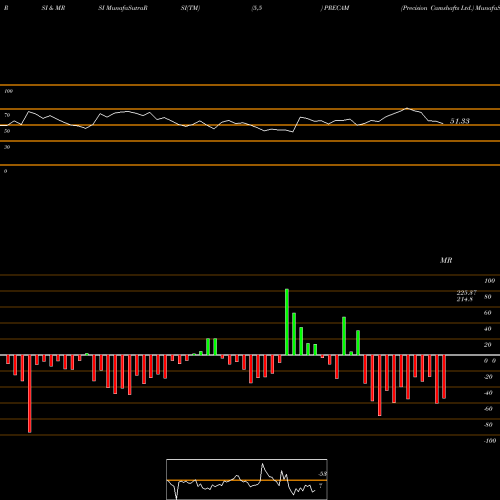Click the -40 label on MR axis
The height and width of the screenshot is (500, 500).
[x=488, y=393]
